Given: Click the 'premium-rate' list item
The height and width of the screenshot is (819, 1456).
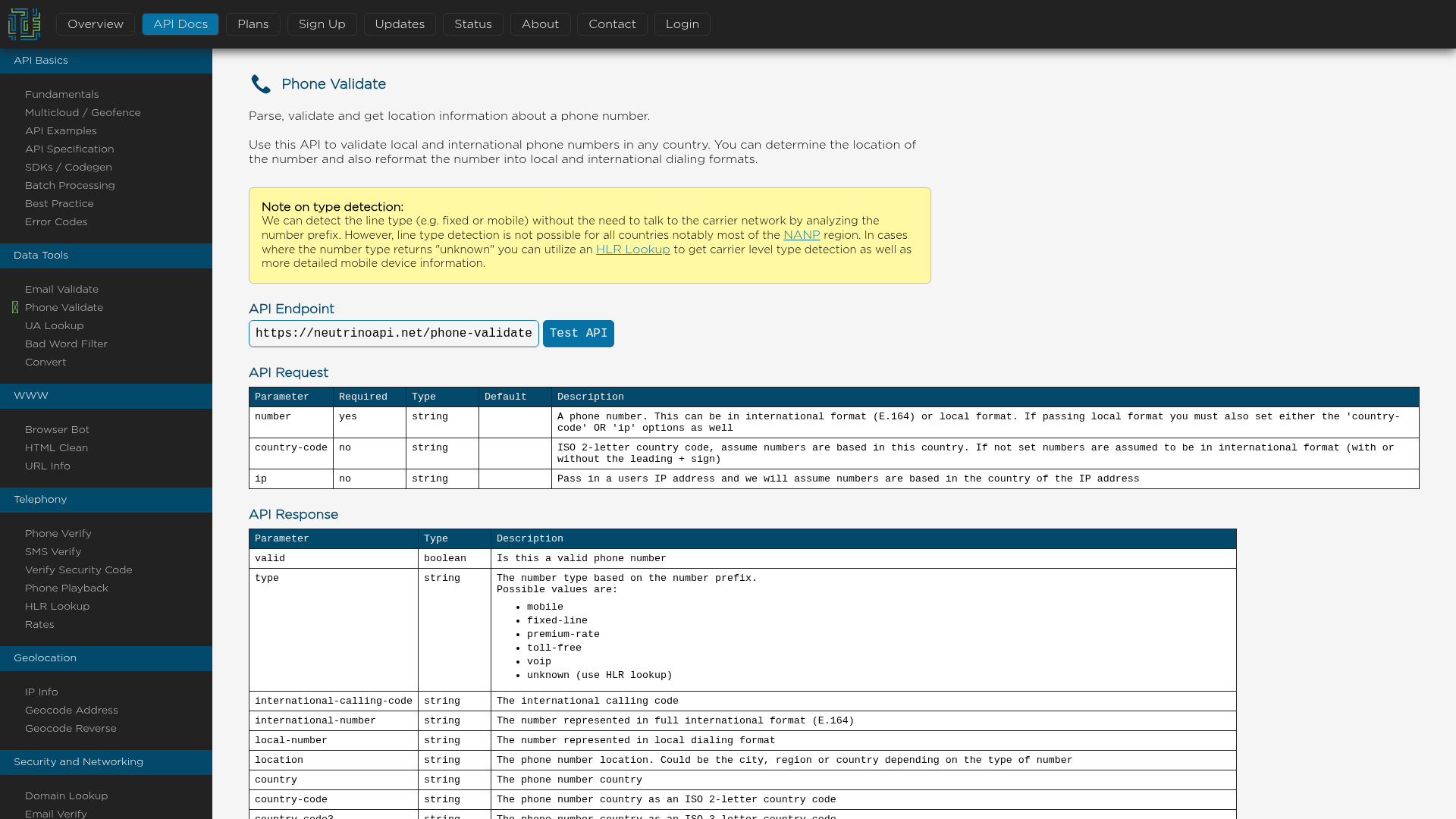Looking at the screenshot, I should (563, 635).
